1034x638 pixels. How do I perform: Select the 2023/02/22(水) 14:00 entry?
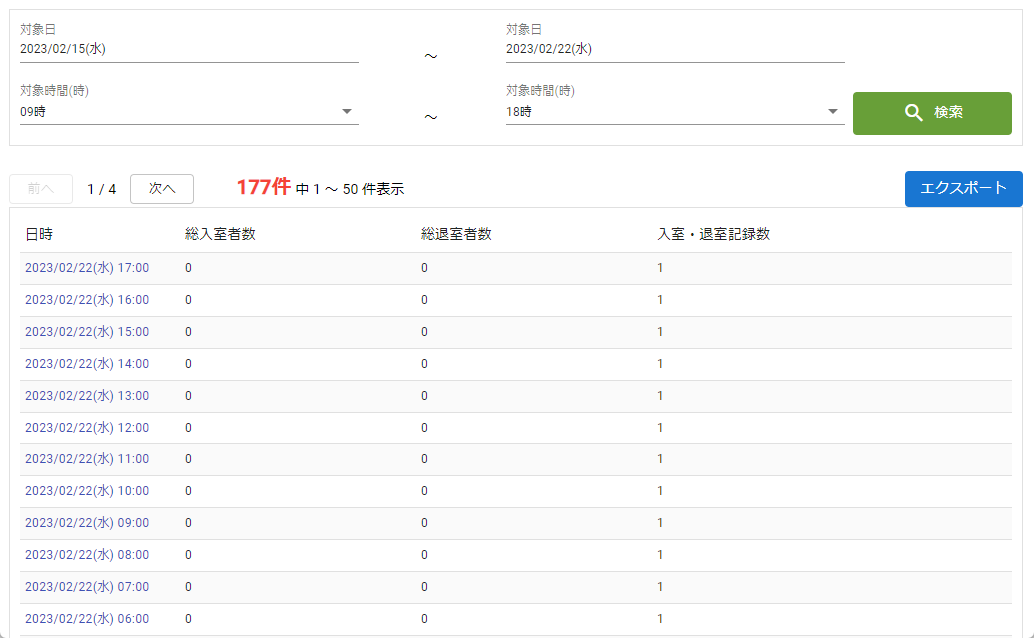87,364
